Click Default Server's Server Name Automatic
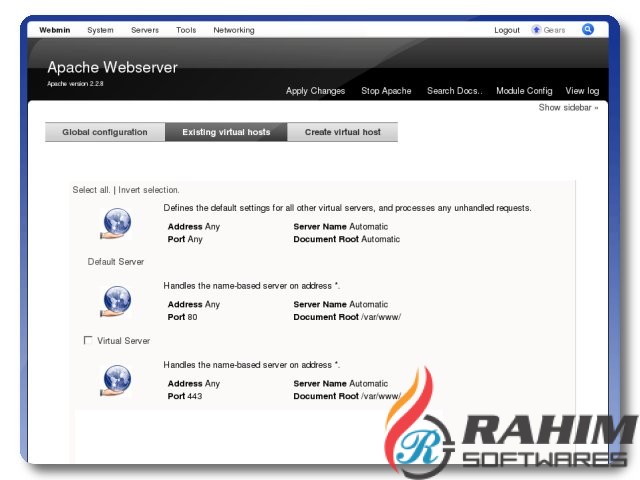 341,227
